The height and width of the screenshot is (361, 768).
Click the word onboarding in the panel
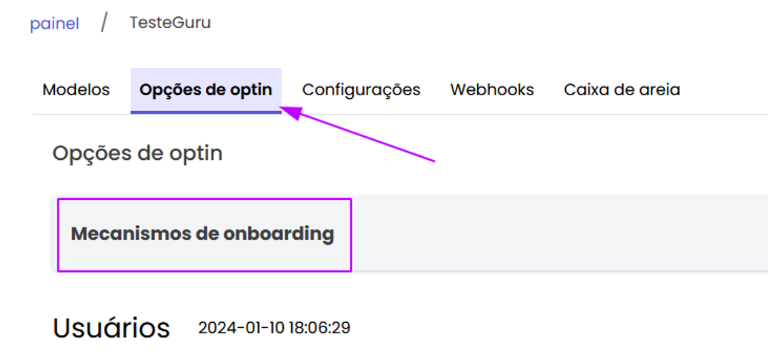tap(279, 234)
